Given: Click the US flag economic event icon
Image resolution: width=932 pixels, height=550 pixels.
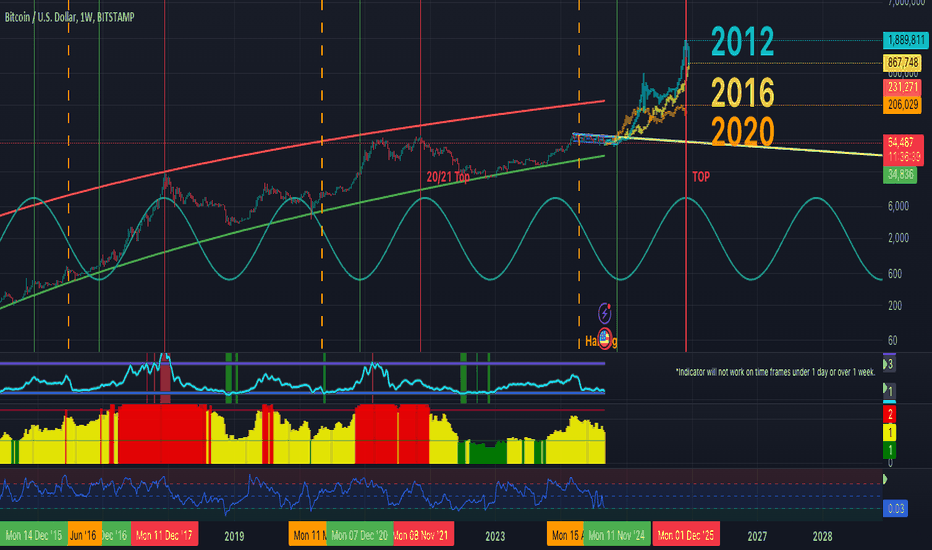Looking at the screenshot, I should pos(604,339).
